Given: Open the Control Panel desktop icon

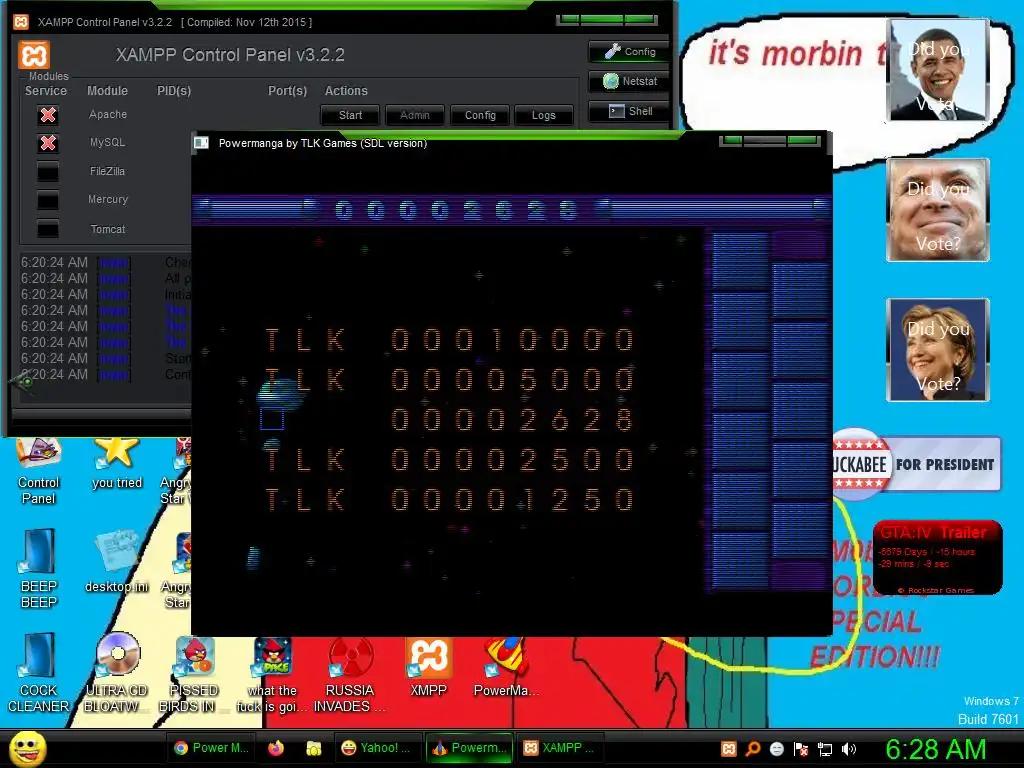Looking at the screenshot, I should point(39,472).
